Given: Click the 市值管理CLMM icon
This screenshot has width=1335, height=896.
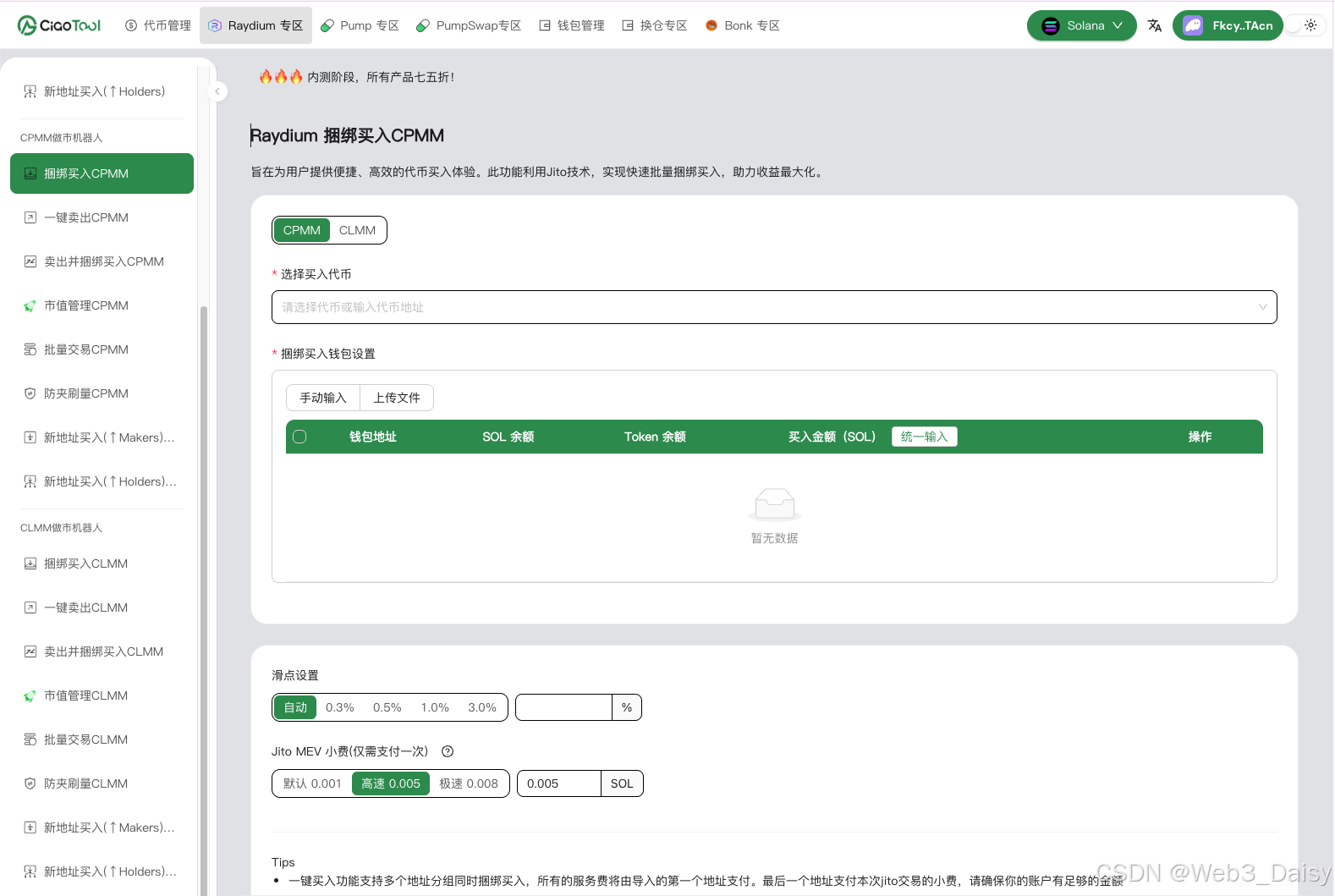Looking at the screenshot, I should coord(30,695).
